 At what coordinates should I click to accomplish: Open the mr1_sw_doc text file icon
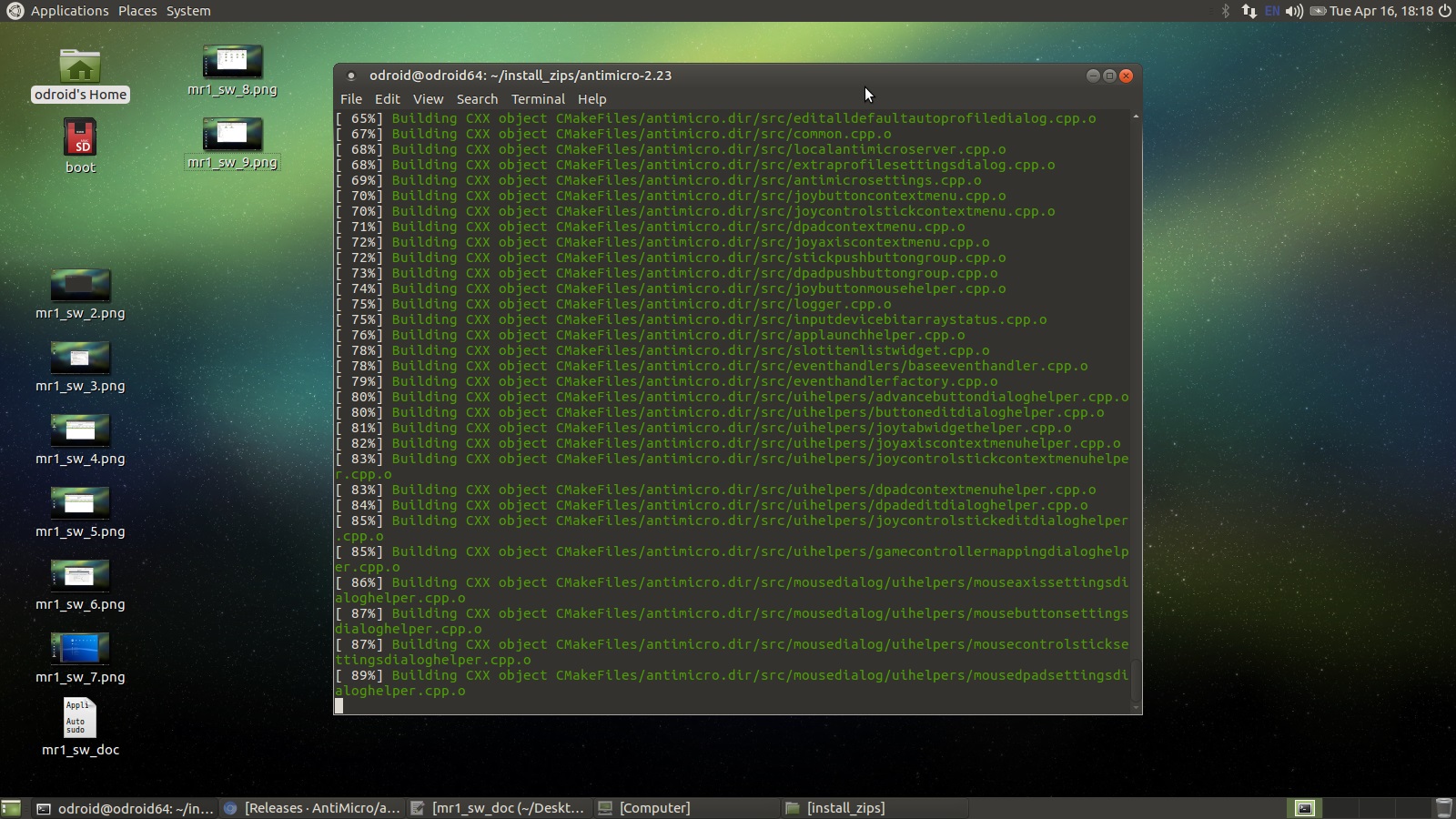tap(80, 719)
